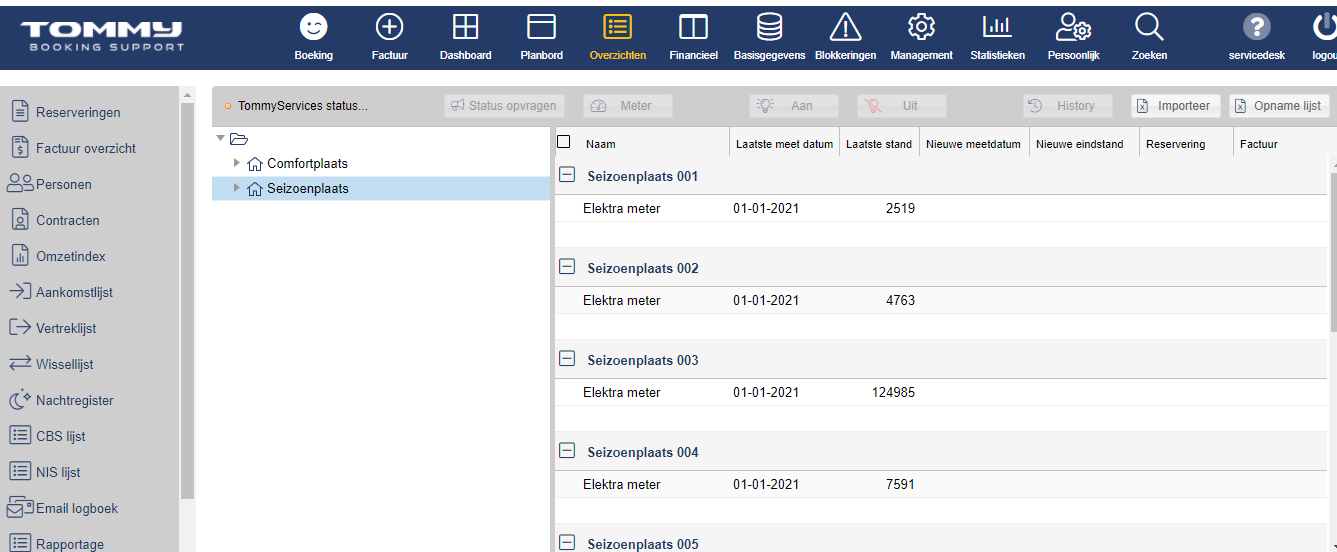Click stand value 2519

(x=900, y=208)
